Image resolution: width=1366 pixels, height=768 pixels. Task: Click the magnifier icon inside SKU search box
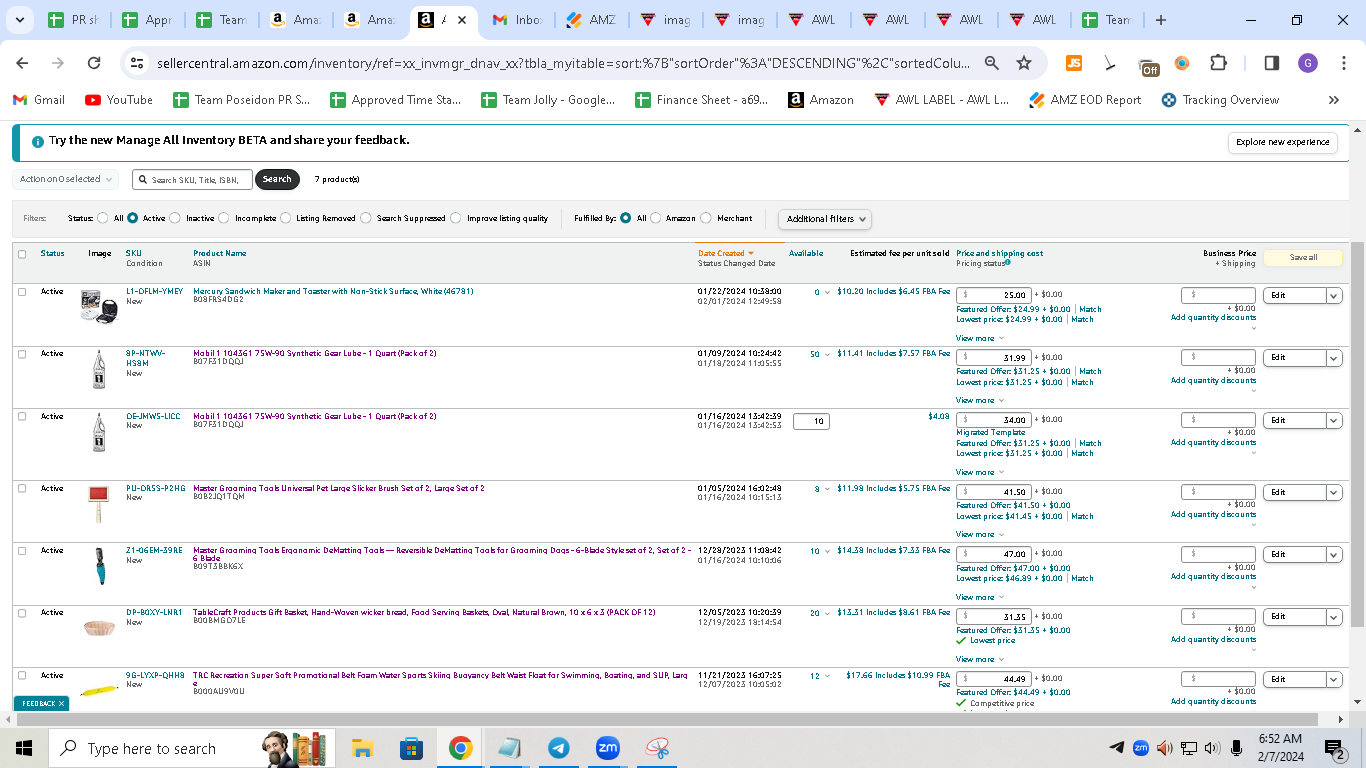(x=143, y=180)
